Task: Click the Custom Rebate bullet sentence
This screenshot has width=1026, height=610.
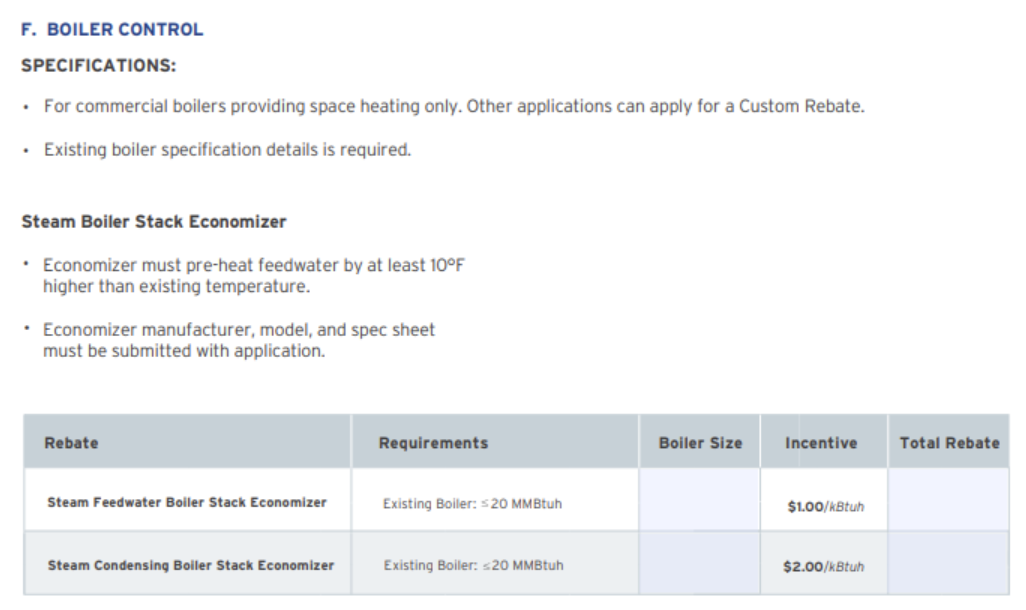Action: click(x=454, y=107)
